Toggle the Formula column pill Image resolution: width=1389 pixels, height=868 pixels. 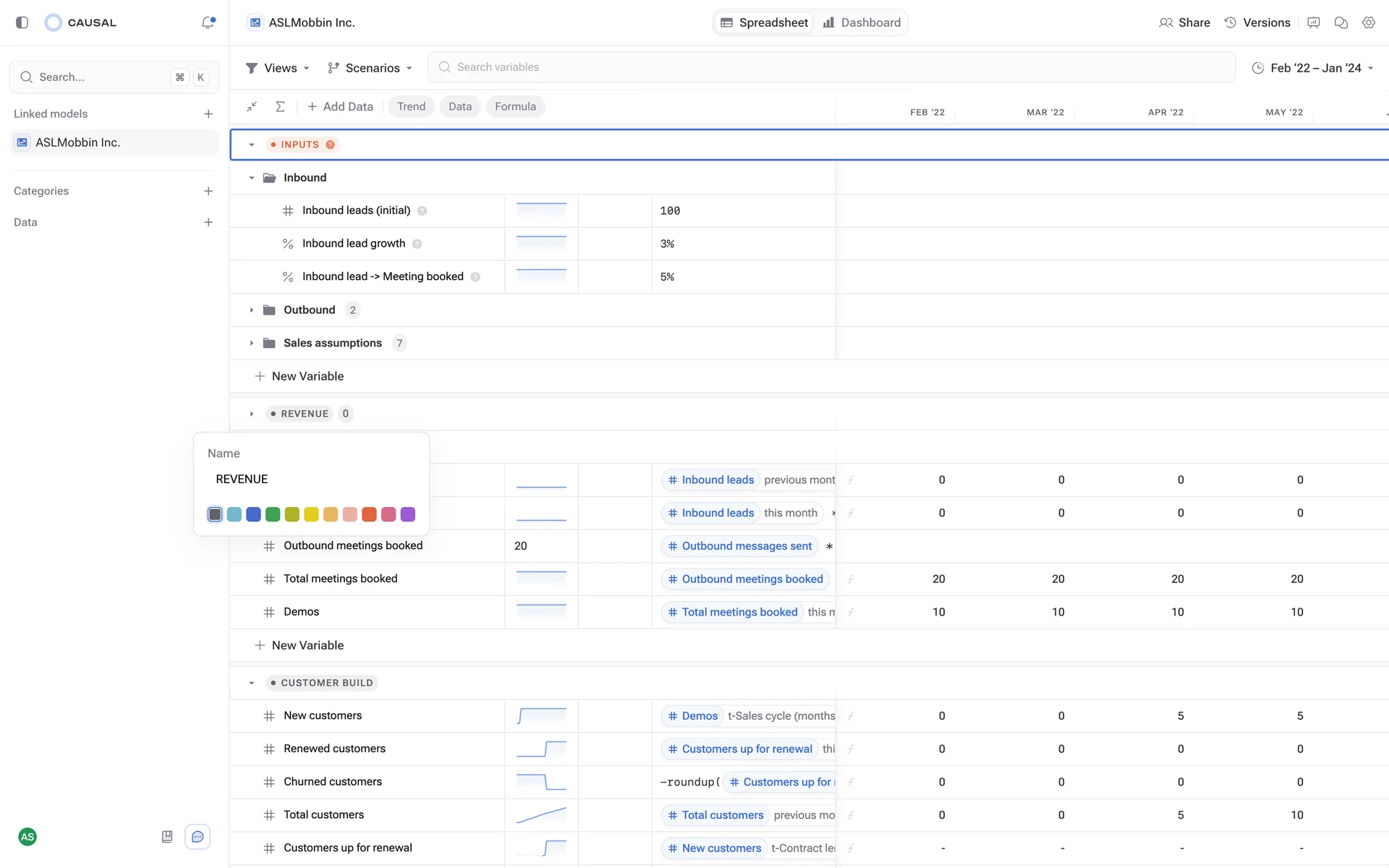515,106
